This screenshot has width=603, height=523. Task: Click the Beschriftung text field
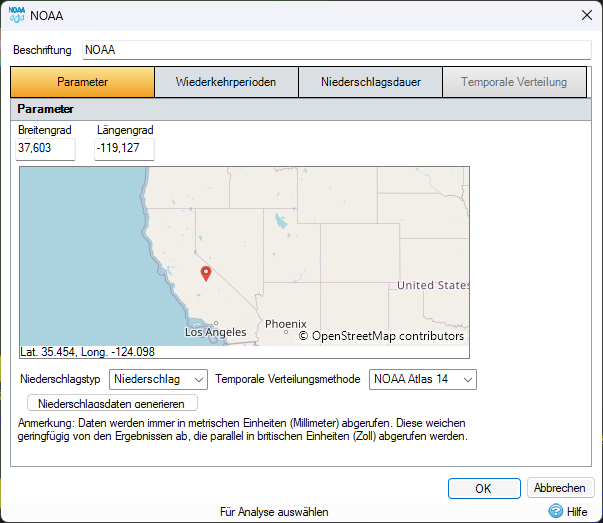336,50
